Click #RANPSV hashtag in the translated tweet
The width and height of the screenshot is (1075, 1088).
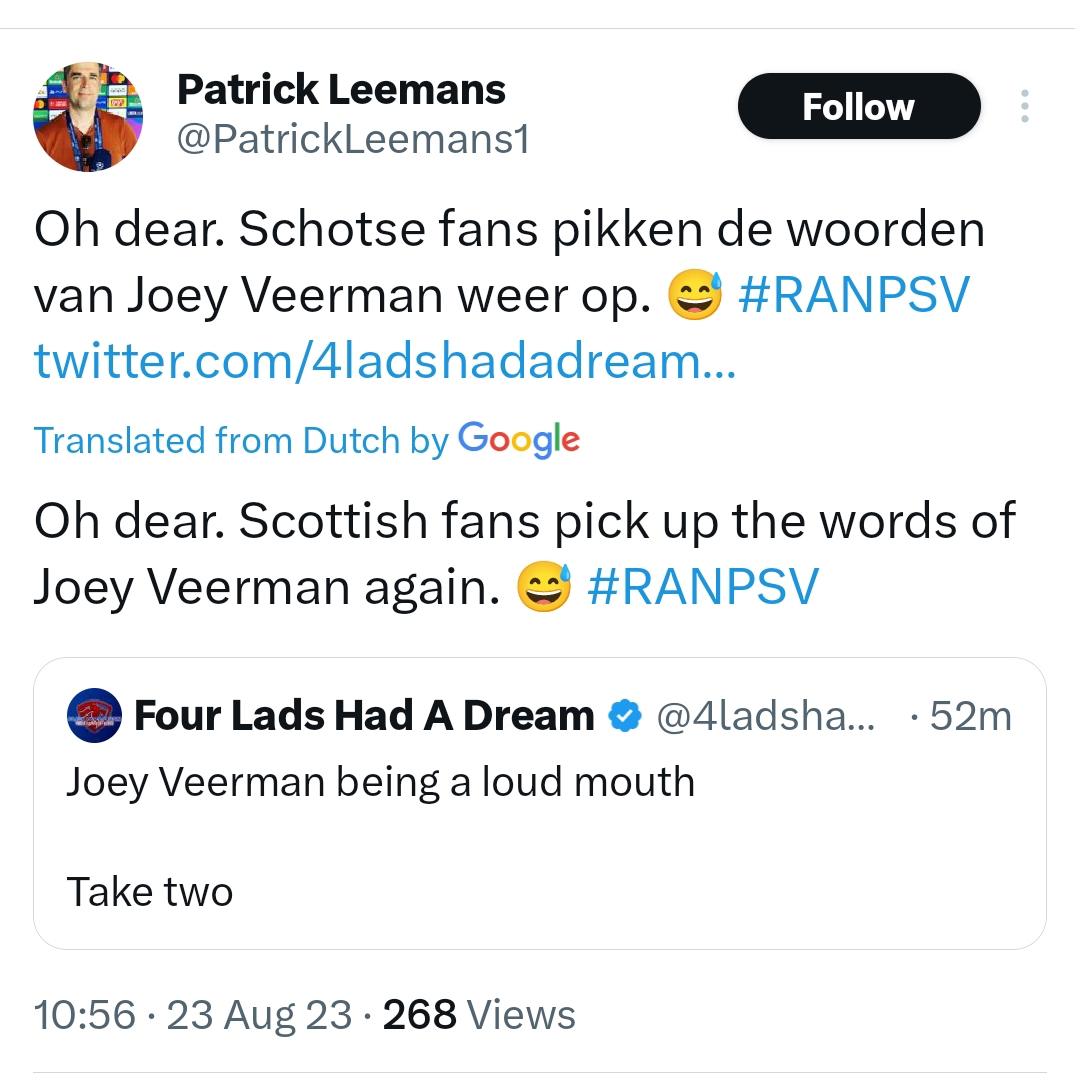(703, 586)
